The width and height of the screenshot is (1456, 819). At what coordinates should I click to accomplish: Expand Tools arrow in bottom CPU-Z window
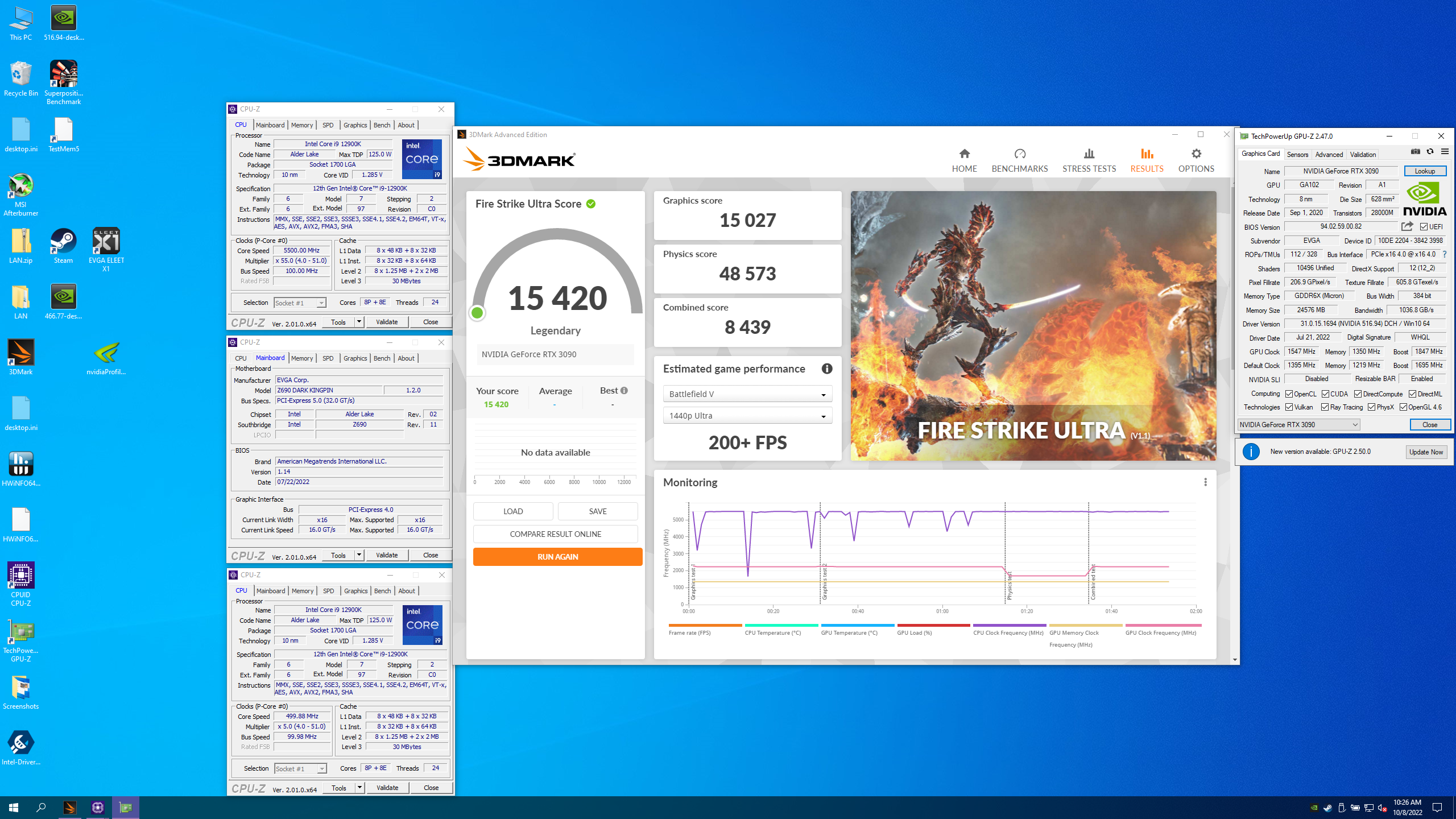pos(359,788)
